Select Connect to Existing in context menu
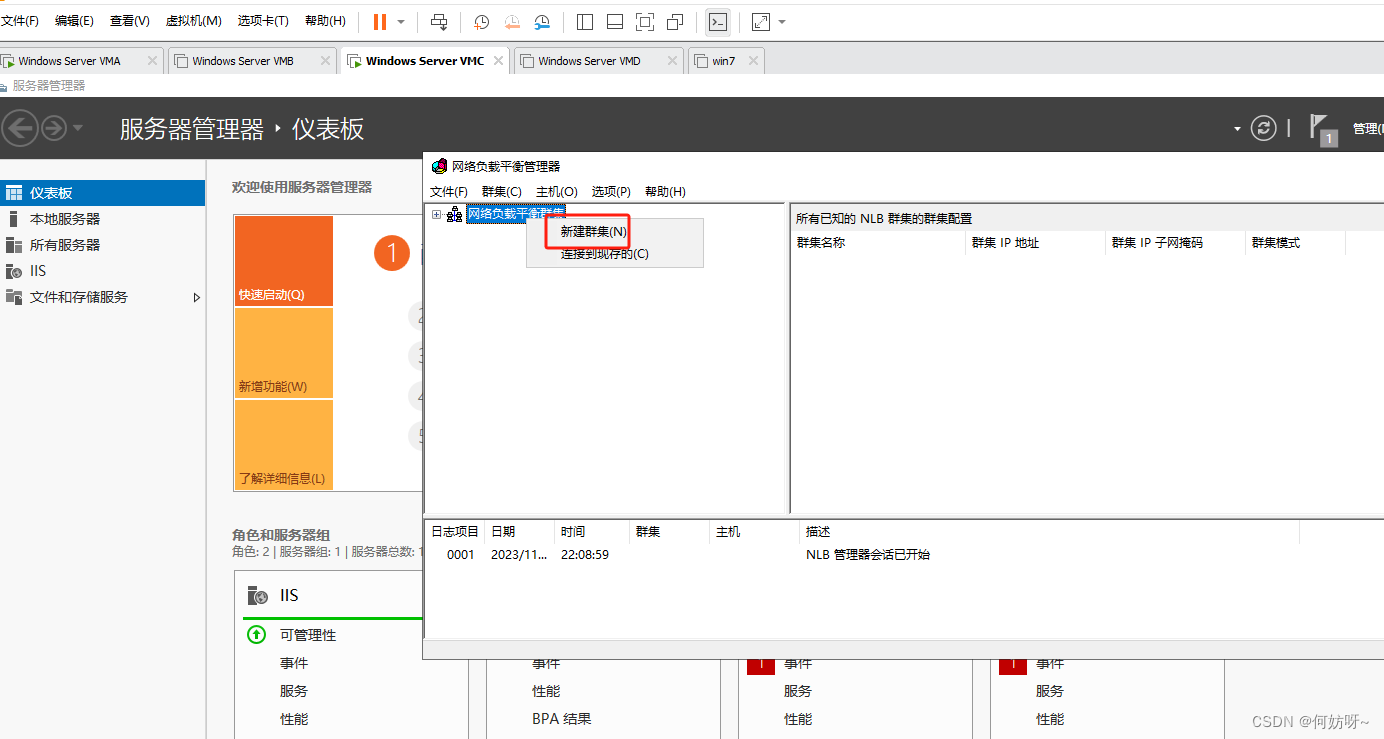1384x739 pixels. pos(604,254)
